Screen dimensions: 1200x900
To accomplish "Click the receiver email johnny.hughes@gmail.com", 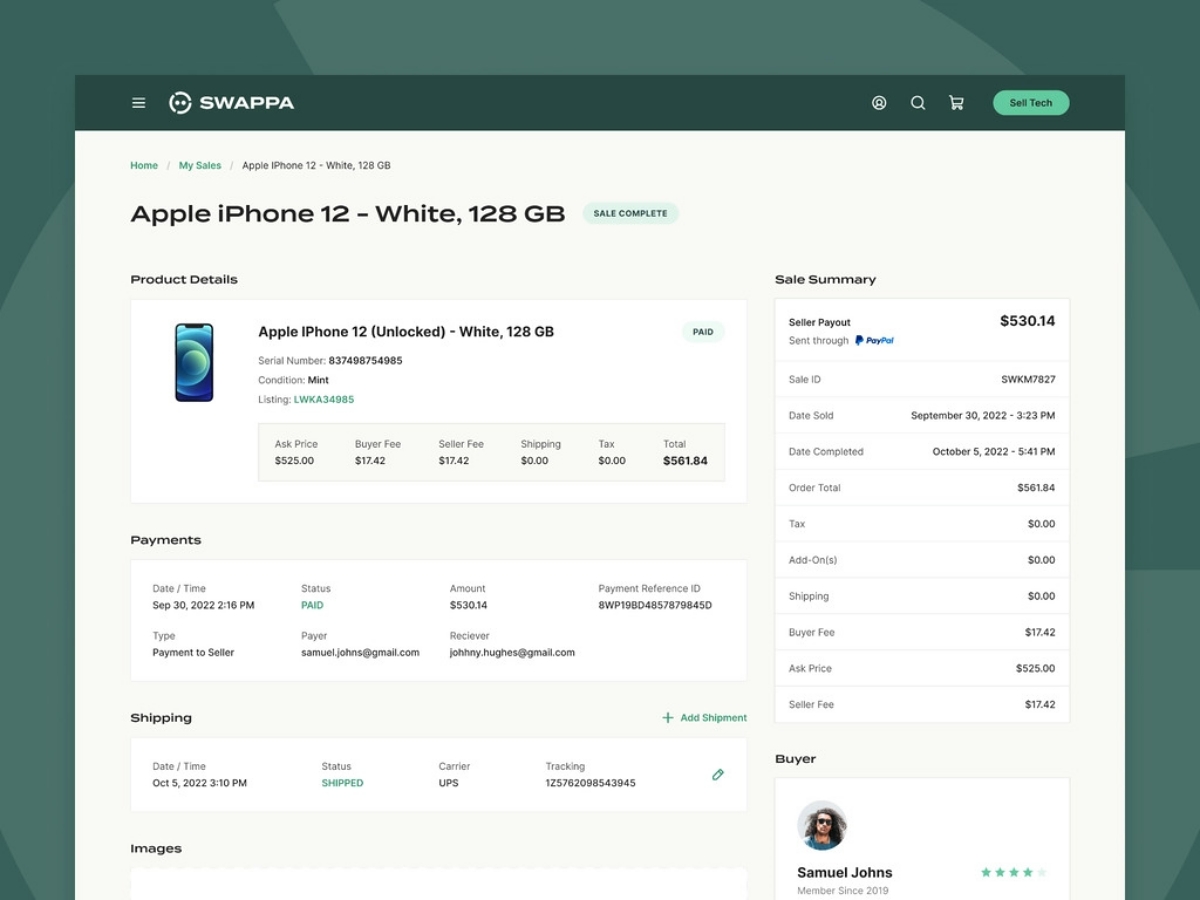I will click(512, 653).
